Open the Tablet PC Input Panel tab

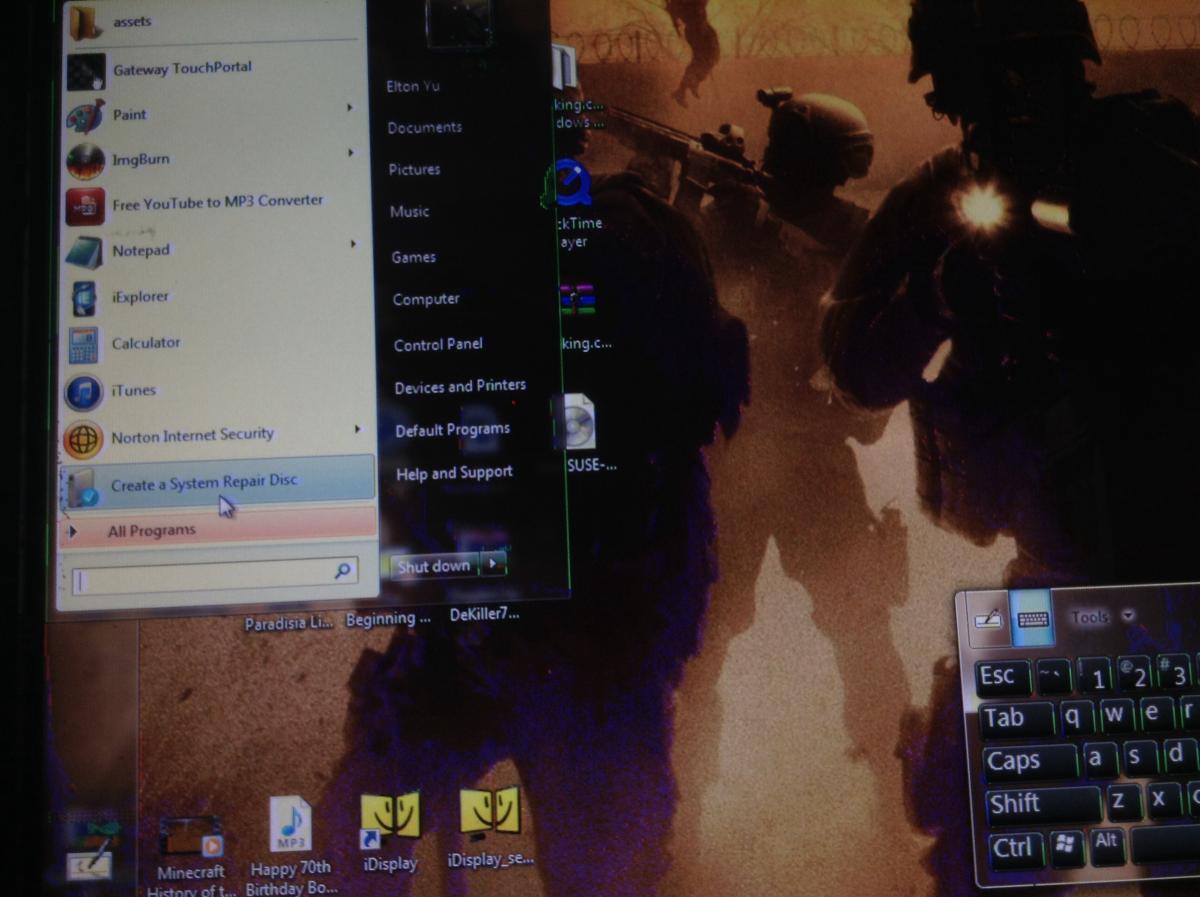point(92,852)
